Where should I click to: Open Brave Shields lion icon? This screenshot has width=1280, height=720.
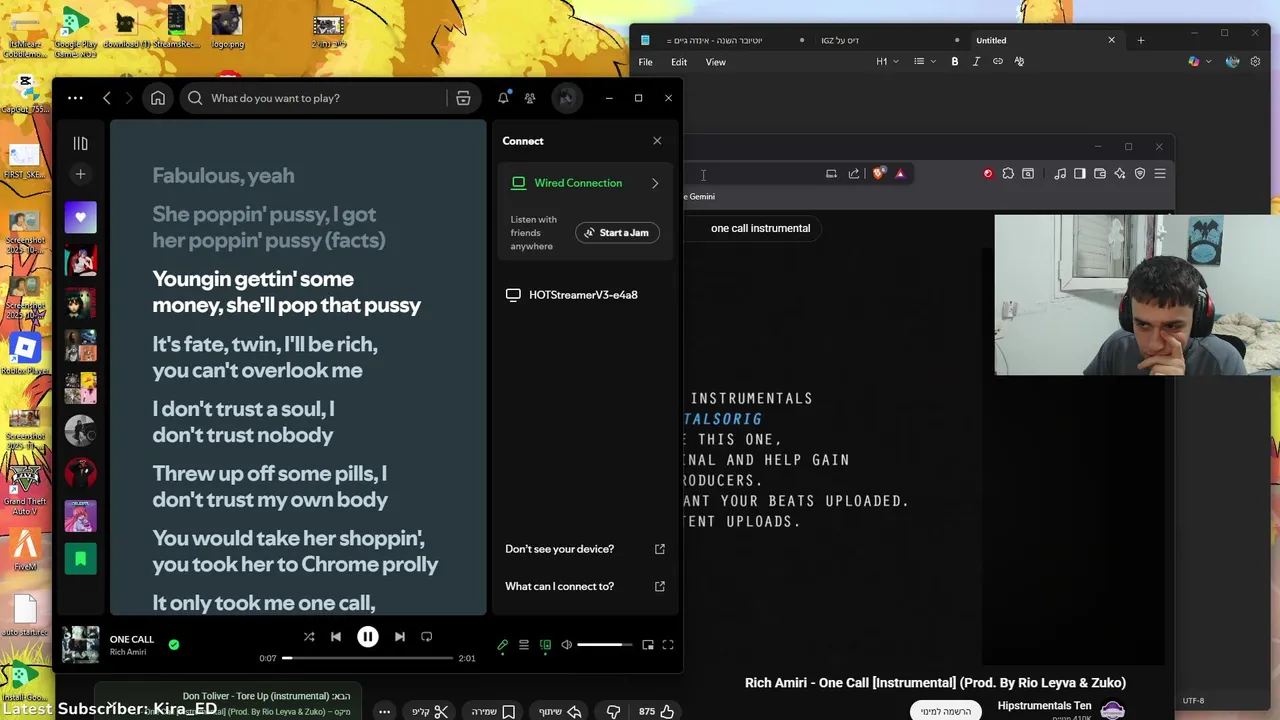tap(879, 173)
